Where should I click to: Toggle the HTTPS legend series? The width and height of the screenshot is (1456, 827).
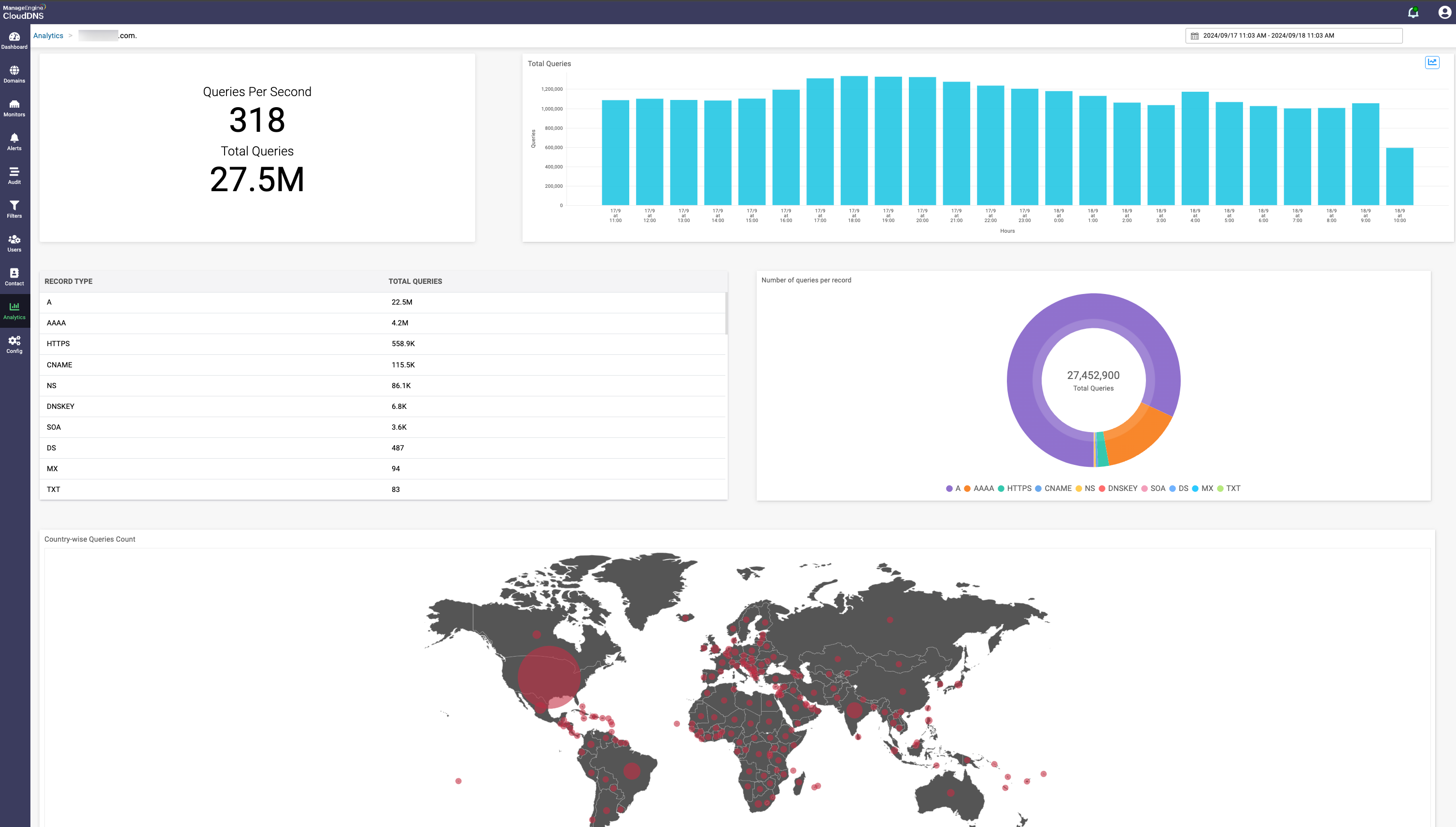(1018, 489)
